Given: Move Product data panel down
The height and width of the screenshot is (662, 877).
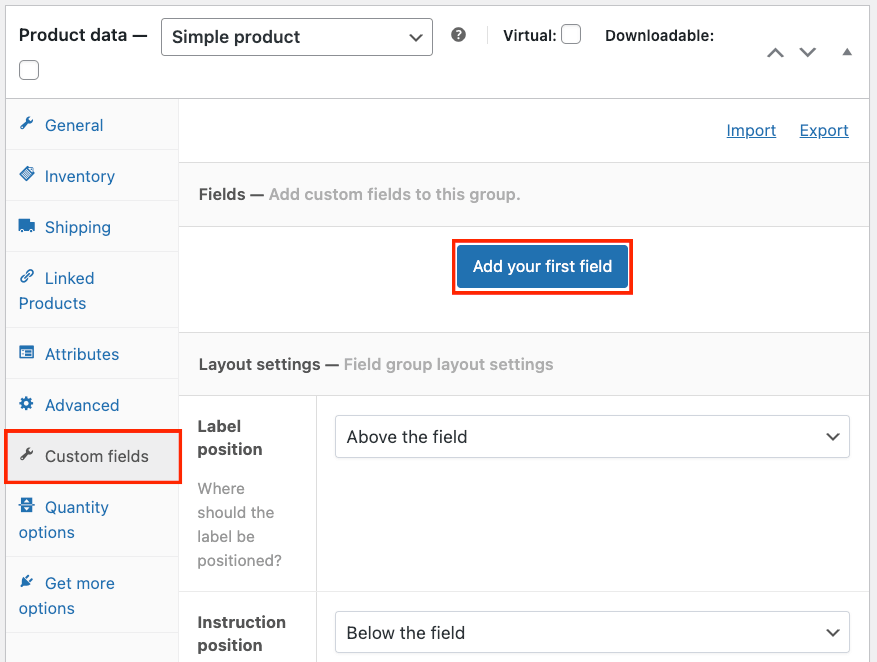Looking at the screenshot, I should click(808, 53).
